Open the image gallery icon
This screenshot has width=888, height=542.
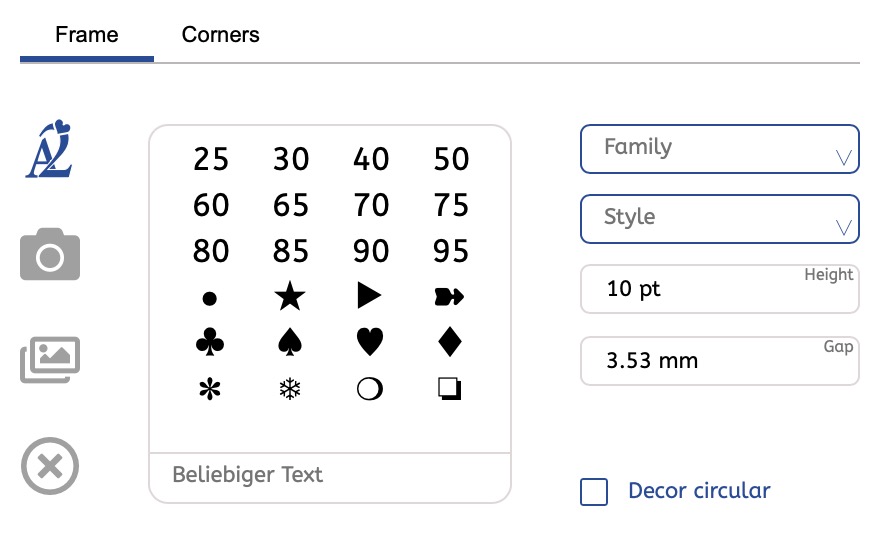tap(50, 360)
